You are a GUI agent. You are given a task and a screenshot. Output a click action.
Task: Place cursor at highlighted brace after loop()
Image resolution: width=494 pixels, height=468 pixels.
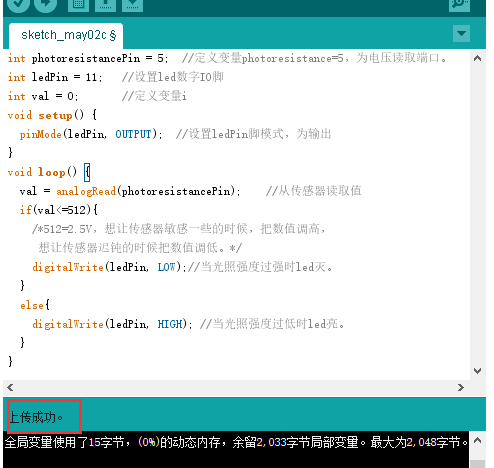coord(87,172)
